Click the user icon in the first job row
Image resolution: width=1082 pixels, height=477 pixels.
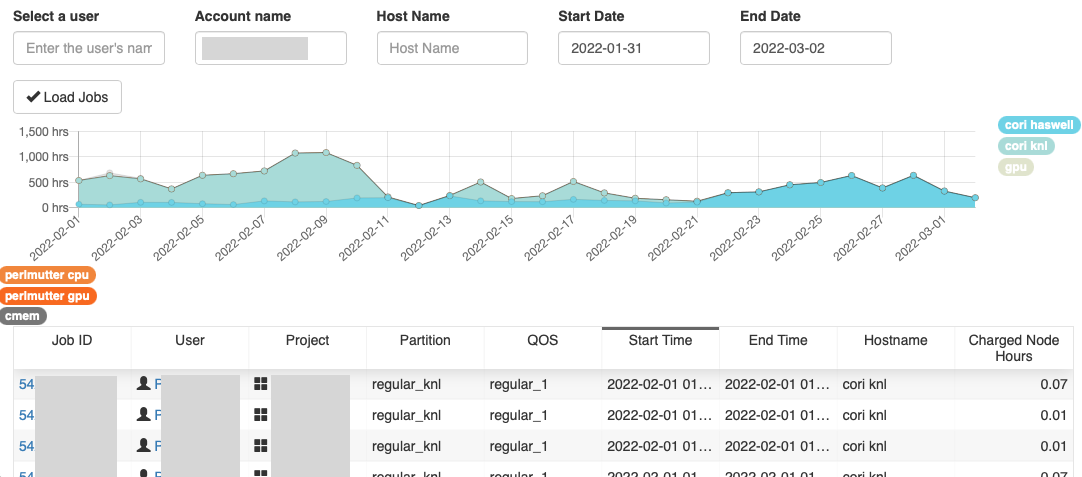pos(144,383)
